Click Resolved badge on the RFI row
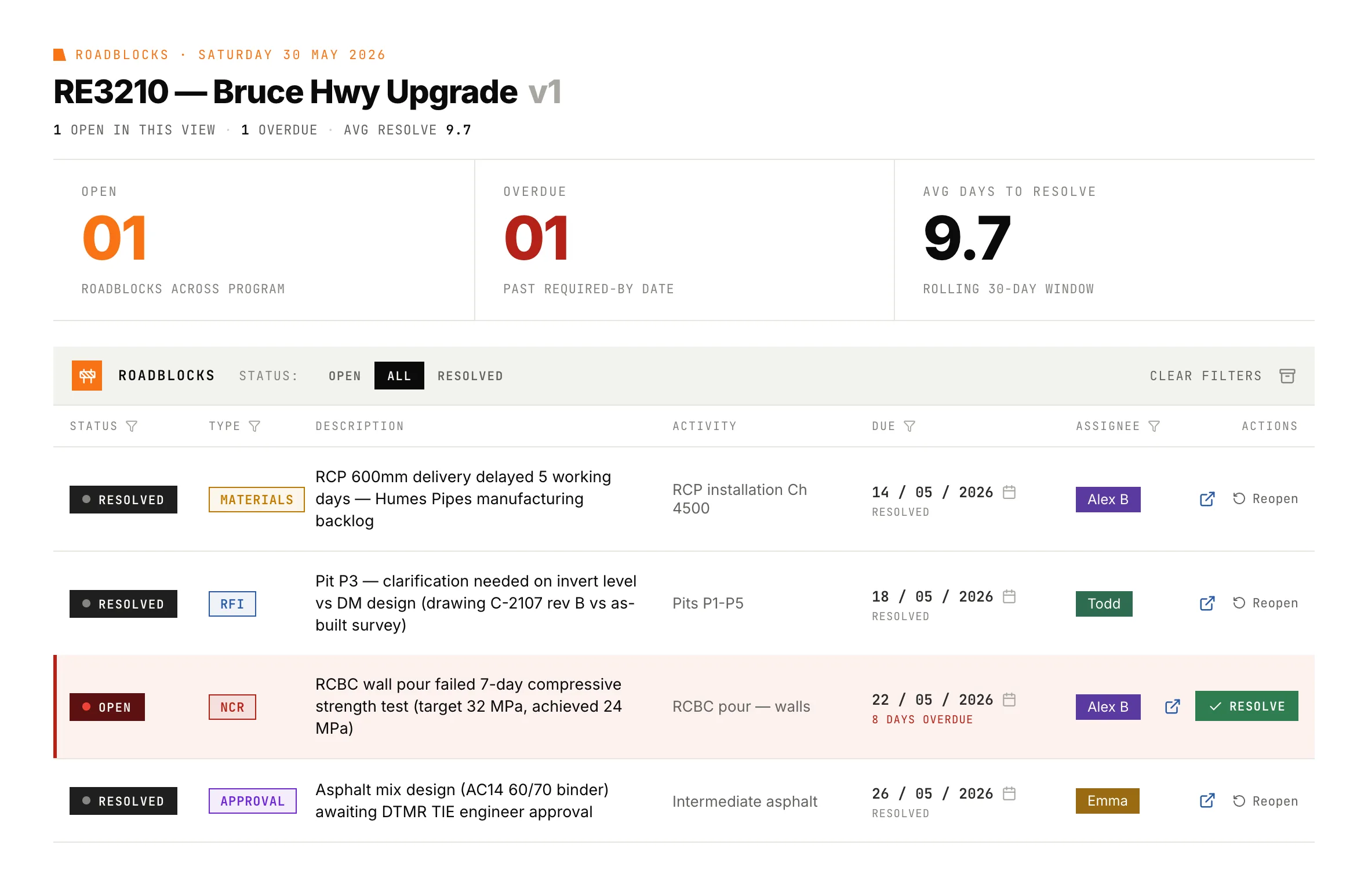 tap(123, 604)
